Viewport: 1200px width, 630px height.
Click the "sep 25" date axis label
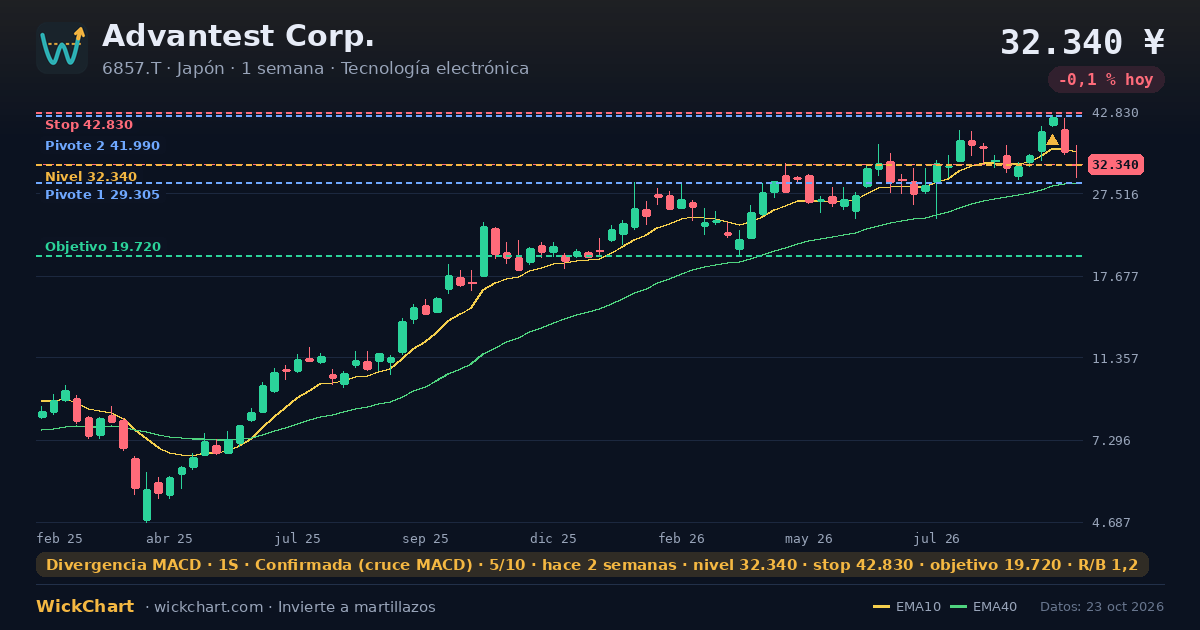pyautogui.click(x=426, y=538)
